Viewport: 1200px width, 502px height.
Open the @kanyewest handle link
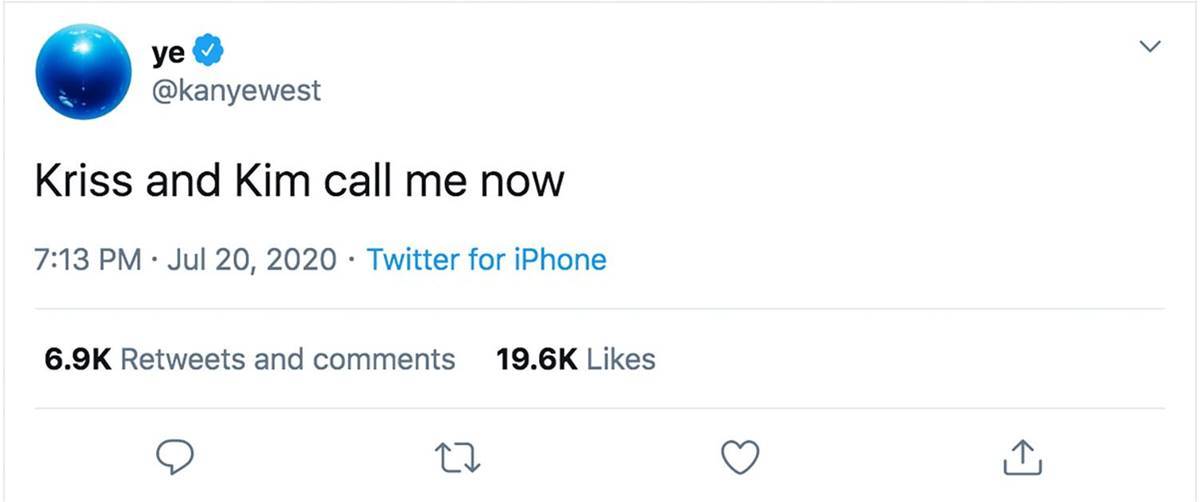tap(235, 91)
